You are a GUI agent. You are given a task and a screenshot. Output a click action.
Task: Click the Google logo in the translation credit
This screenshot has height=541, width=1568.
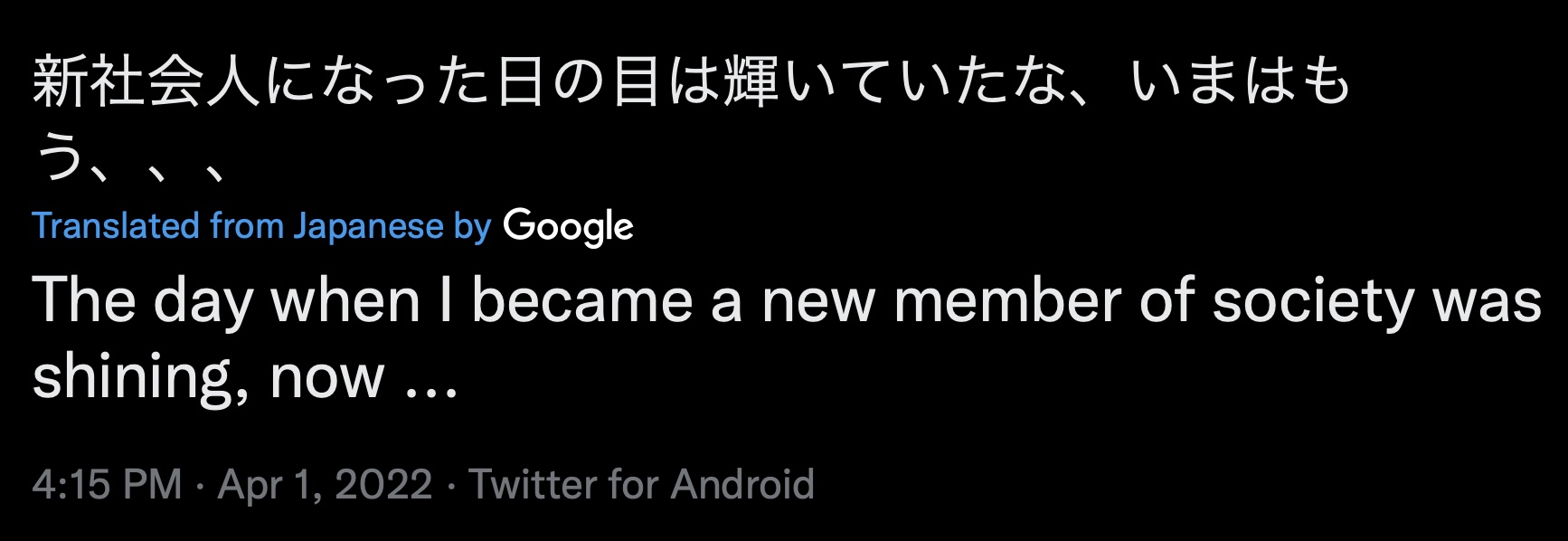coord(568,227)
